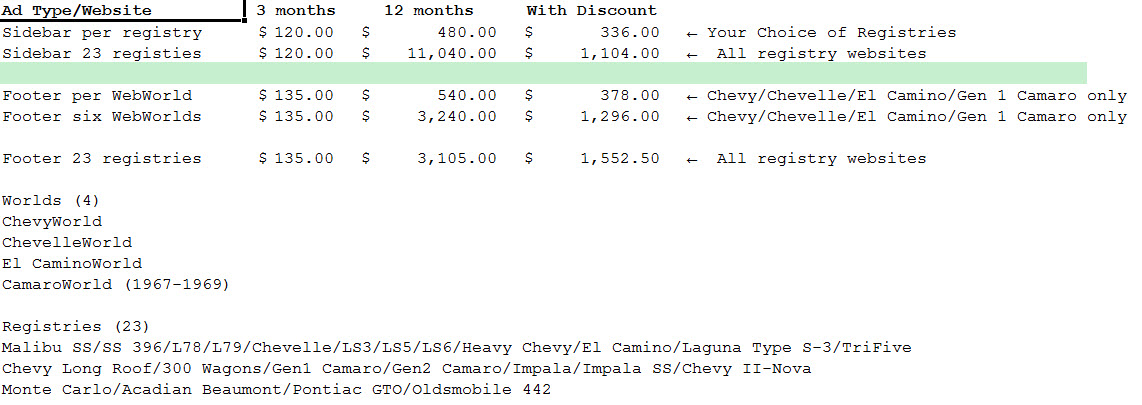Click the "3 months" column header

point(296,11)
